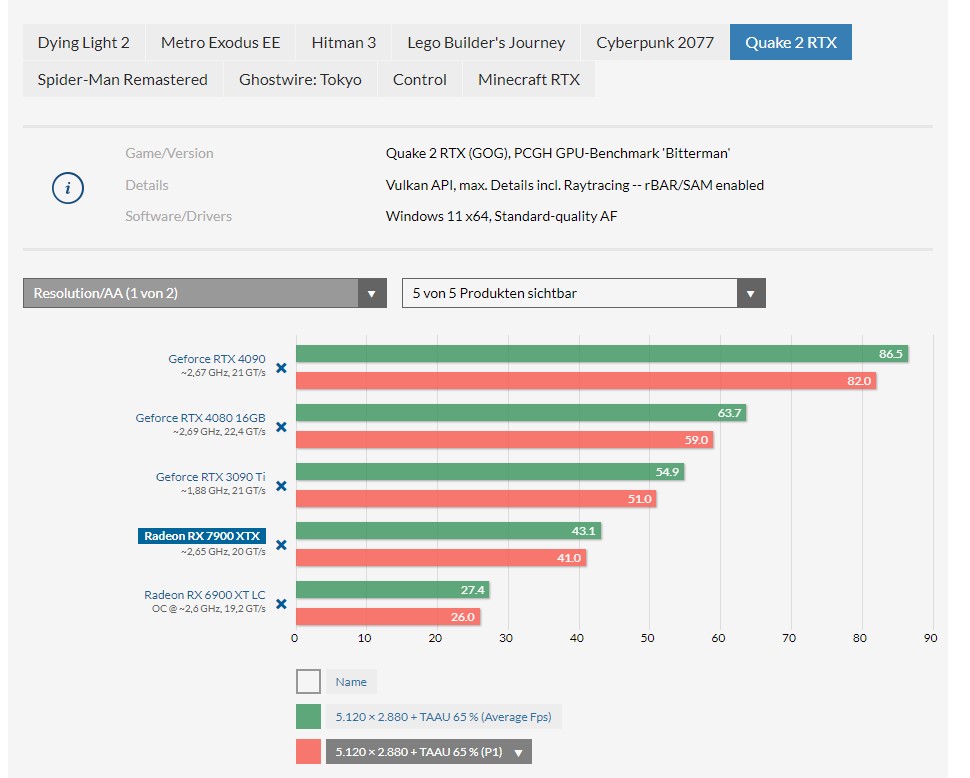Open Lego Builder's Journey tab
Image resolution: width=970 pixels, height=778 pixels.
(x=486, y=42)
